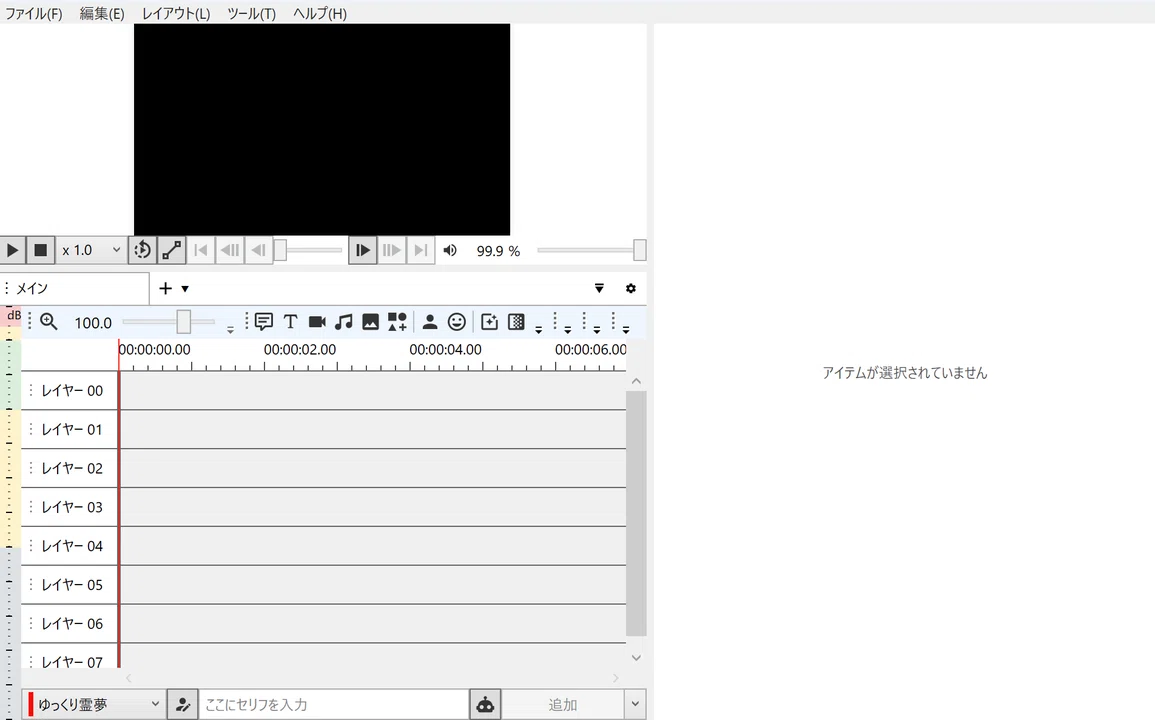Add an effect item (sparkle frame icon)

point(489,322)
